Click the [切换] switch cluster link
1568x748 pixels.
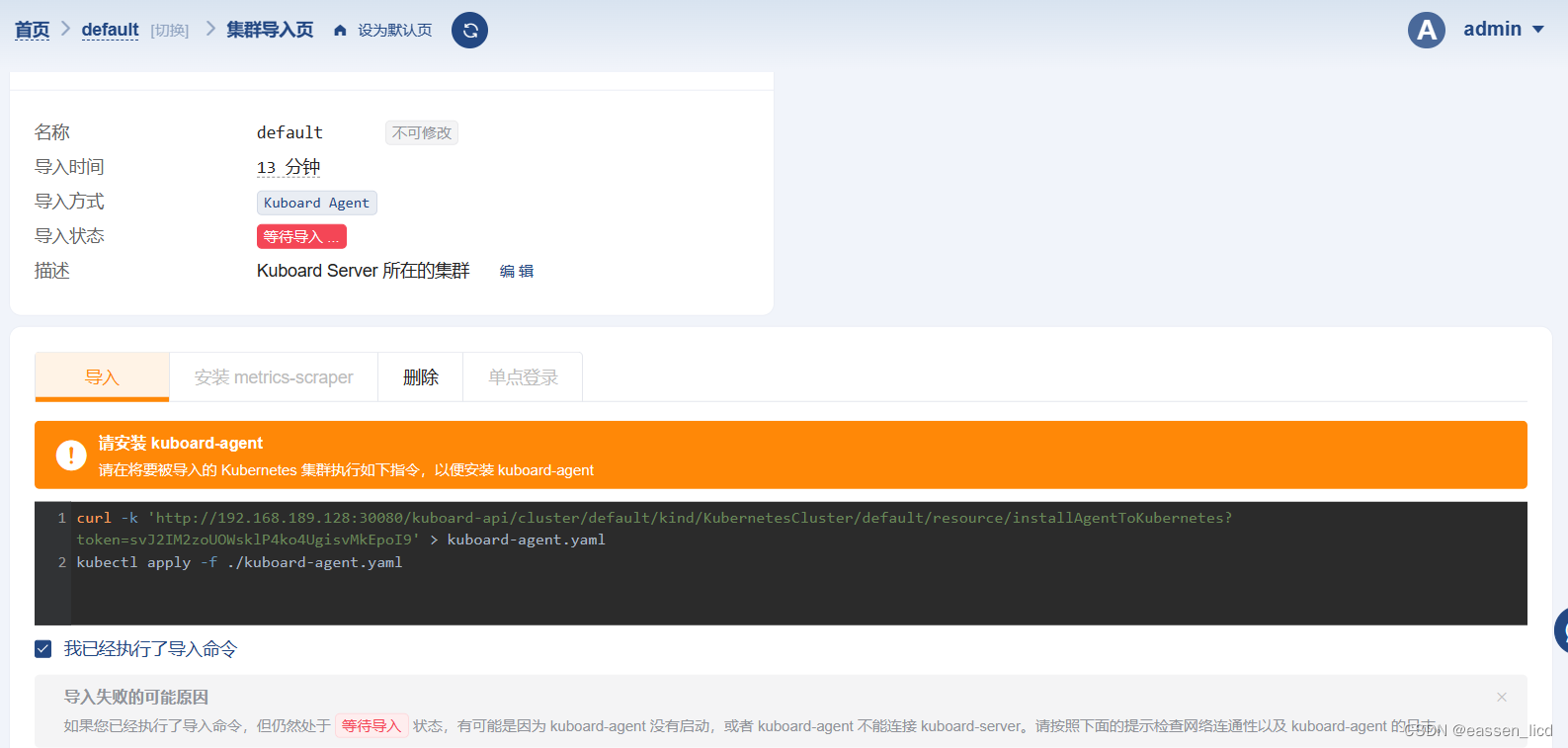pos(170,31)
